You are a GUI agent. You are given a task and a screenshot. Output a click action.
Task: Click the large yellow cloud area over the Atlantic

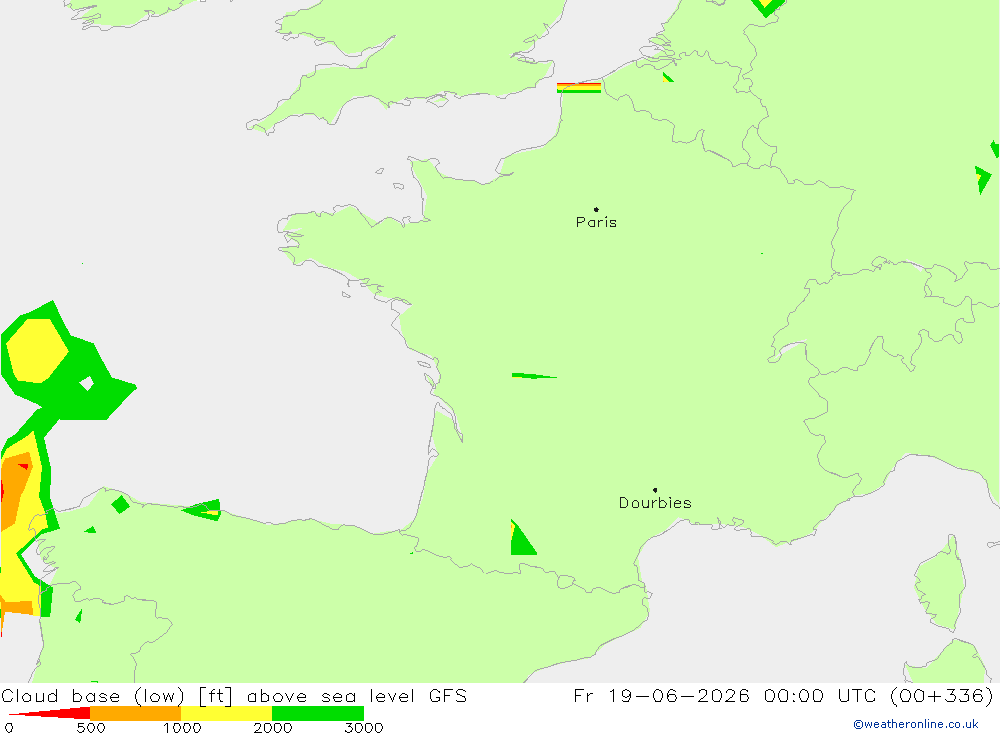coord(36,350)
